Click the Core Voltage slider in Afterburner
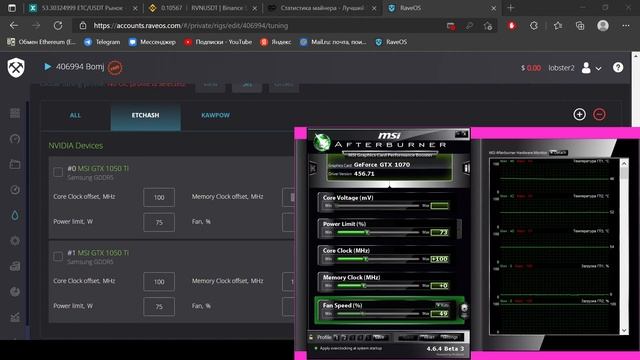 377,205
